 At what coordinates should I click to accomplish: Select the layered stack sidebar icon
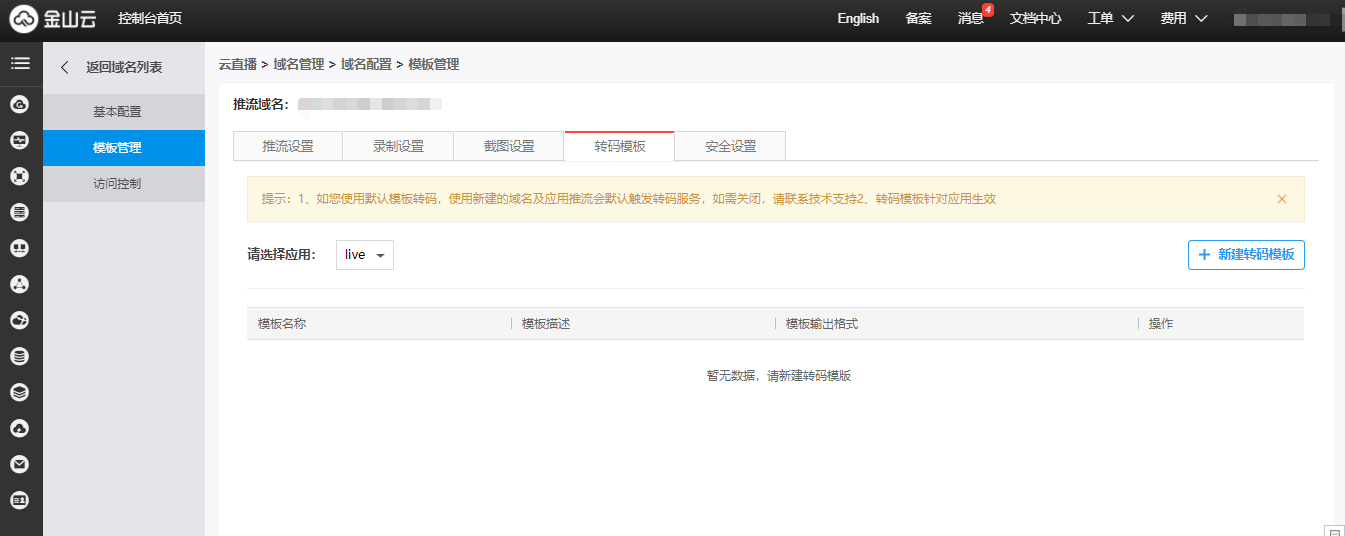[20, 392]
